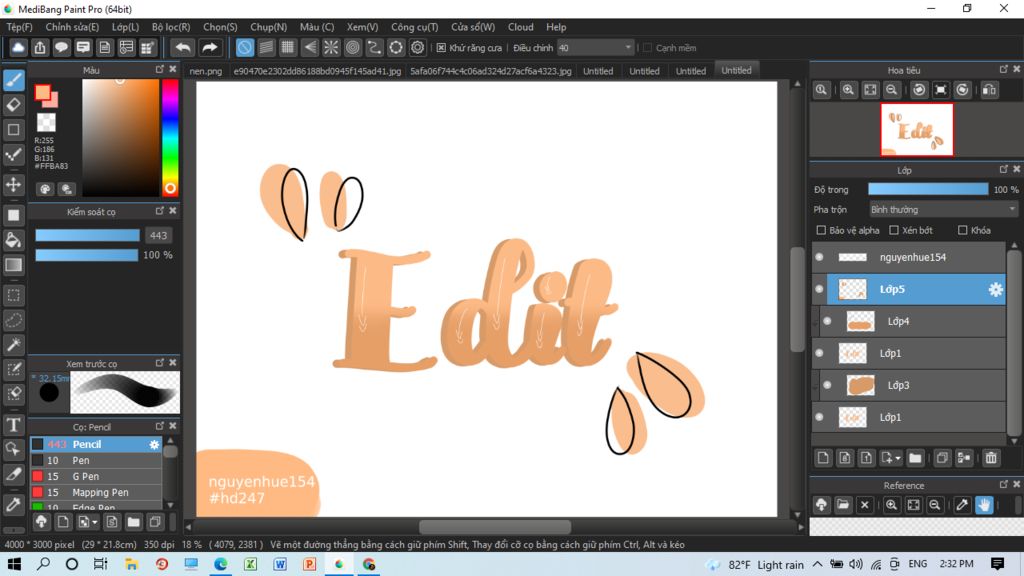
Task: Select the Eyedropper tool
Action: [14, 504]
